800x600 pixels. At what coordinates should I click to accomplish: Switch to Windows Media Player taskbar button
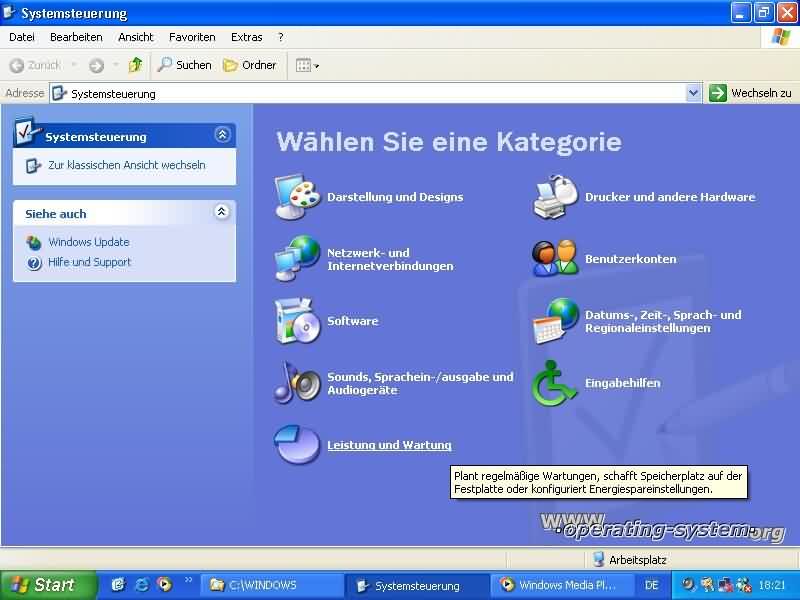[x=563, y=585]
